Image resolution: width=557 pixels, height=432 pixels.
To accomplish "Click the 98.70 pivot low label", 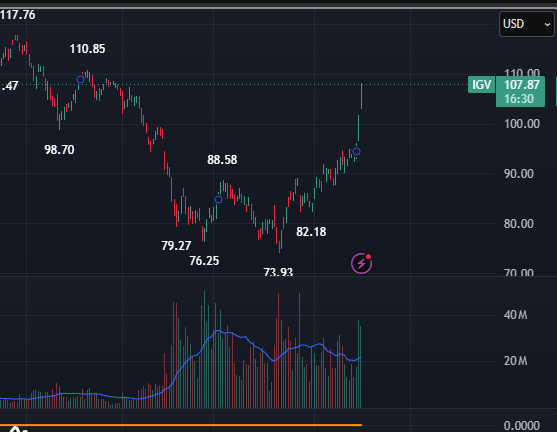I will (59, 150).
